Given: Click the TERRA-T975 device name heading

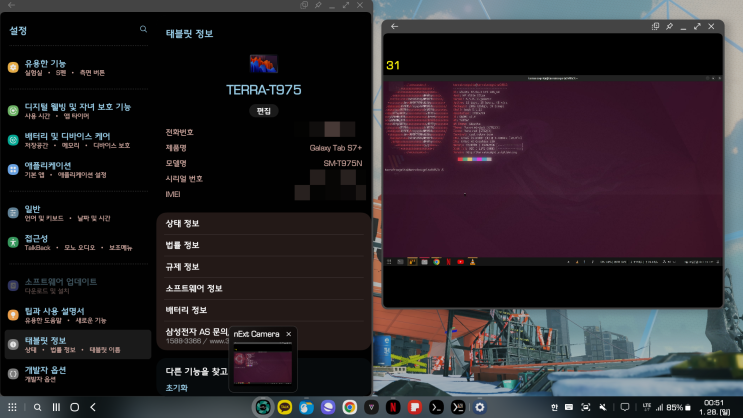Looking at the screenshot, I should tap(263, 90).
